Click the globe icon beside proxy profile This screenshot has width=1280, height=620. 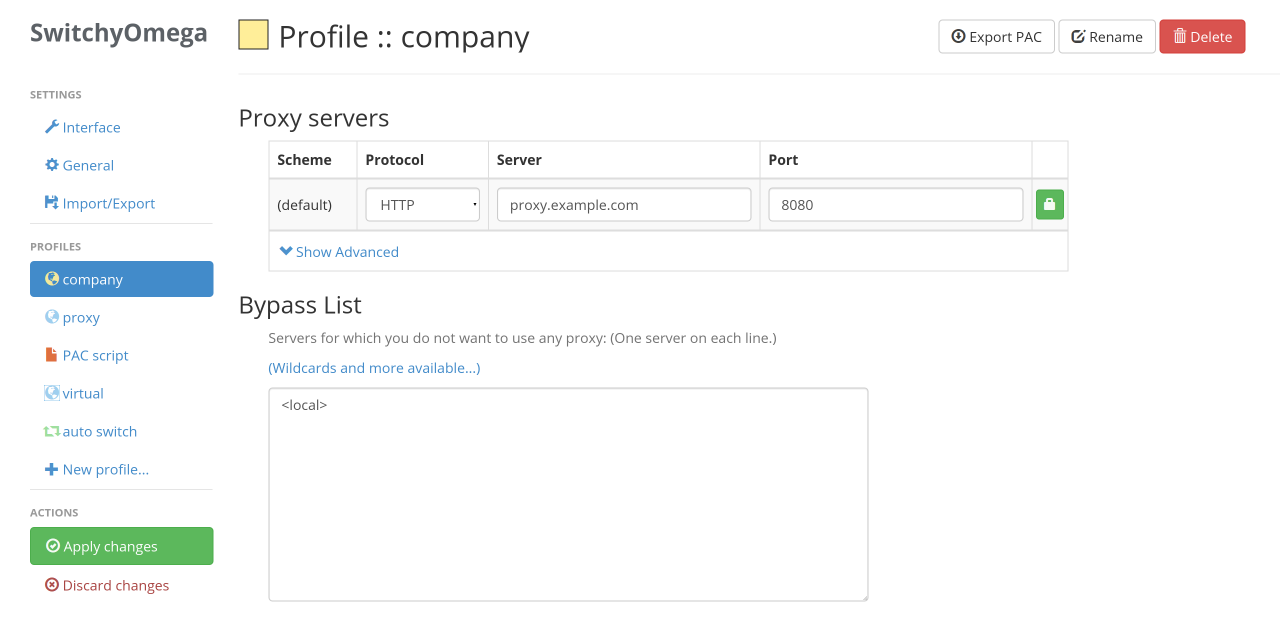pyautogui.click(x=52, y=317)
